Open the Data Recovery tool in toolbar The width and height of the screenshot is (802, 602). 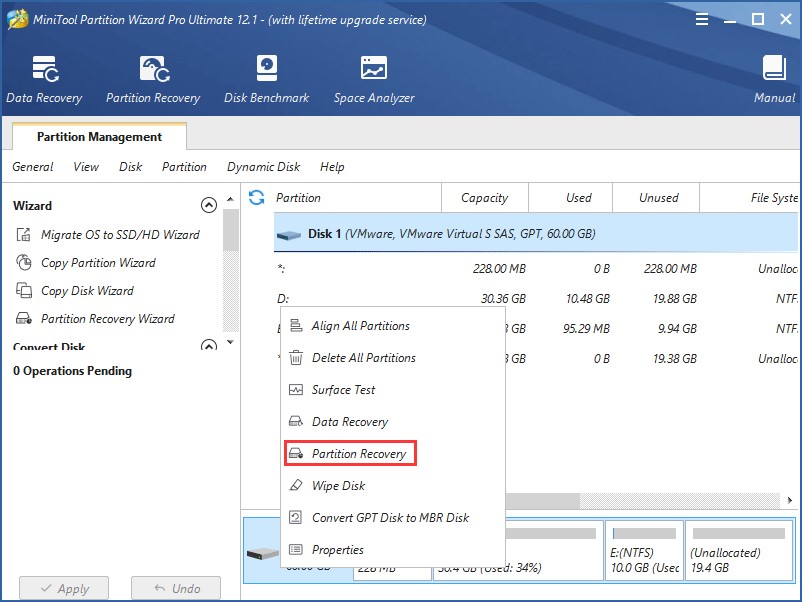(x=44, y=79)
